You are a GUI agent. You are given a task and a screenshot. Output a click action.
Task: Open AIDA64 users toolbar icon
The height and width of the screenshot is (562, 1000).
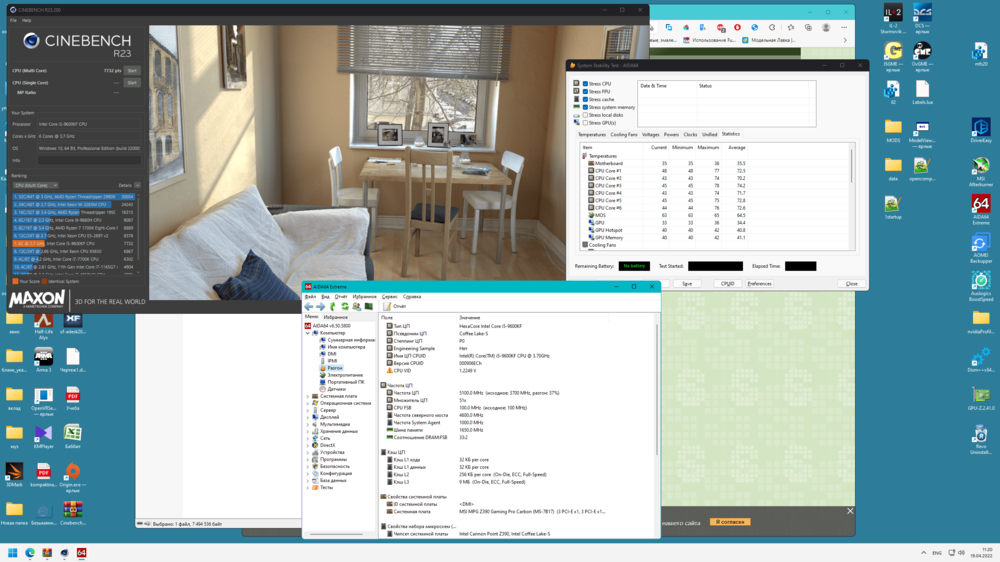pyautogui.click(x=357, y=306)
